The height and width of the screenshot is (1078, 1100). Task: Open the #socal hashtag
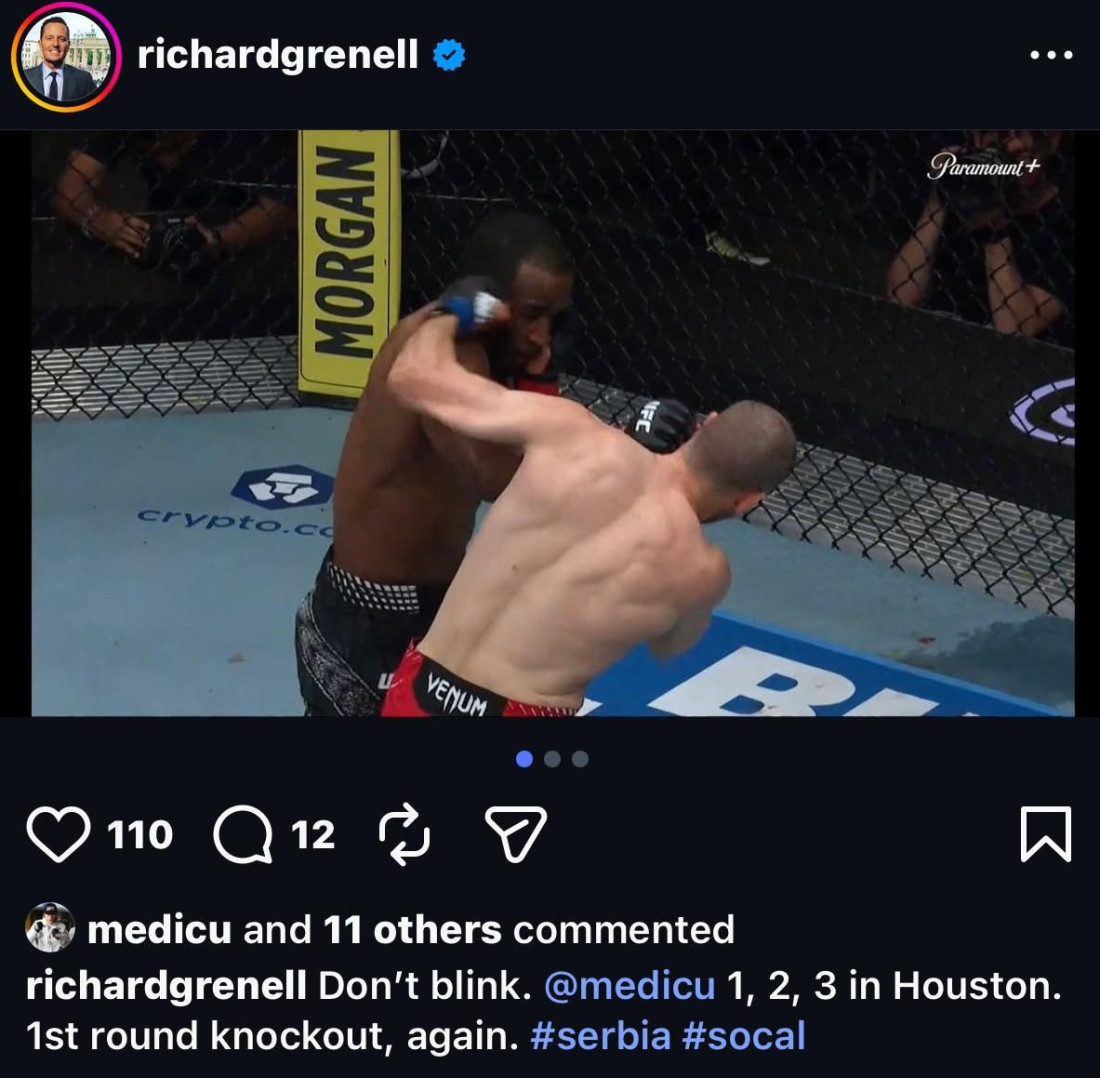click(x=744, y=1036)
